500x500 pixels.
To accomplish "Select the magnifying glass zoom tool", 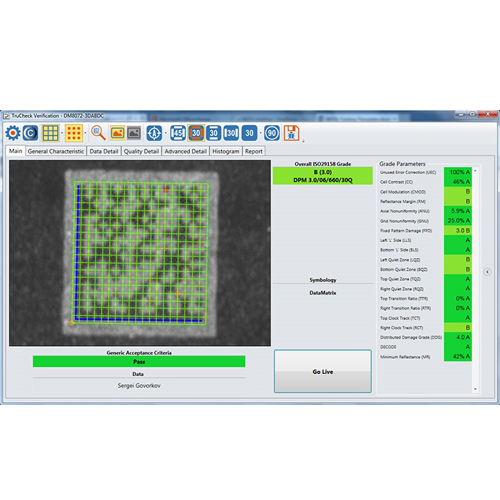I will coord(98,133).
